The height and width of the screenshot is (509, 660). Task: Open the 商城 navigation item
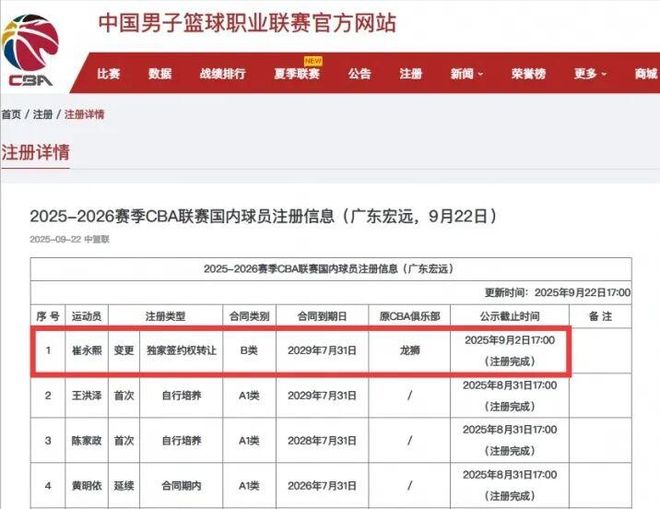645,74
